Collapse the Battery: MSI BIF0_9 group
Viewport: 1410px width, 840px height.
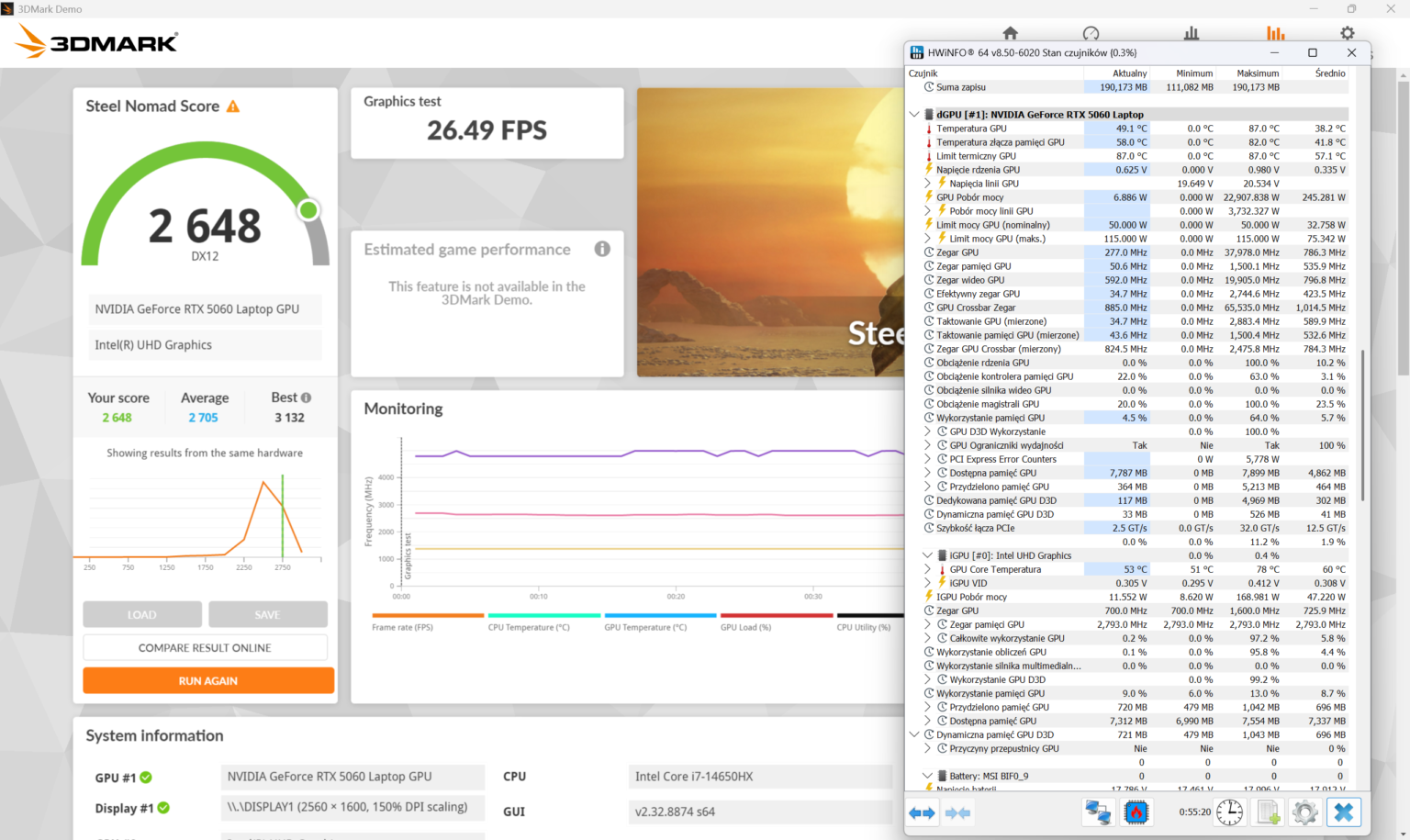click(927, 776)
